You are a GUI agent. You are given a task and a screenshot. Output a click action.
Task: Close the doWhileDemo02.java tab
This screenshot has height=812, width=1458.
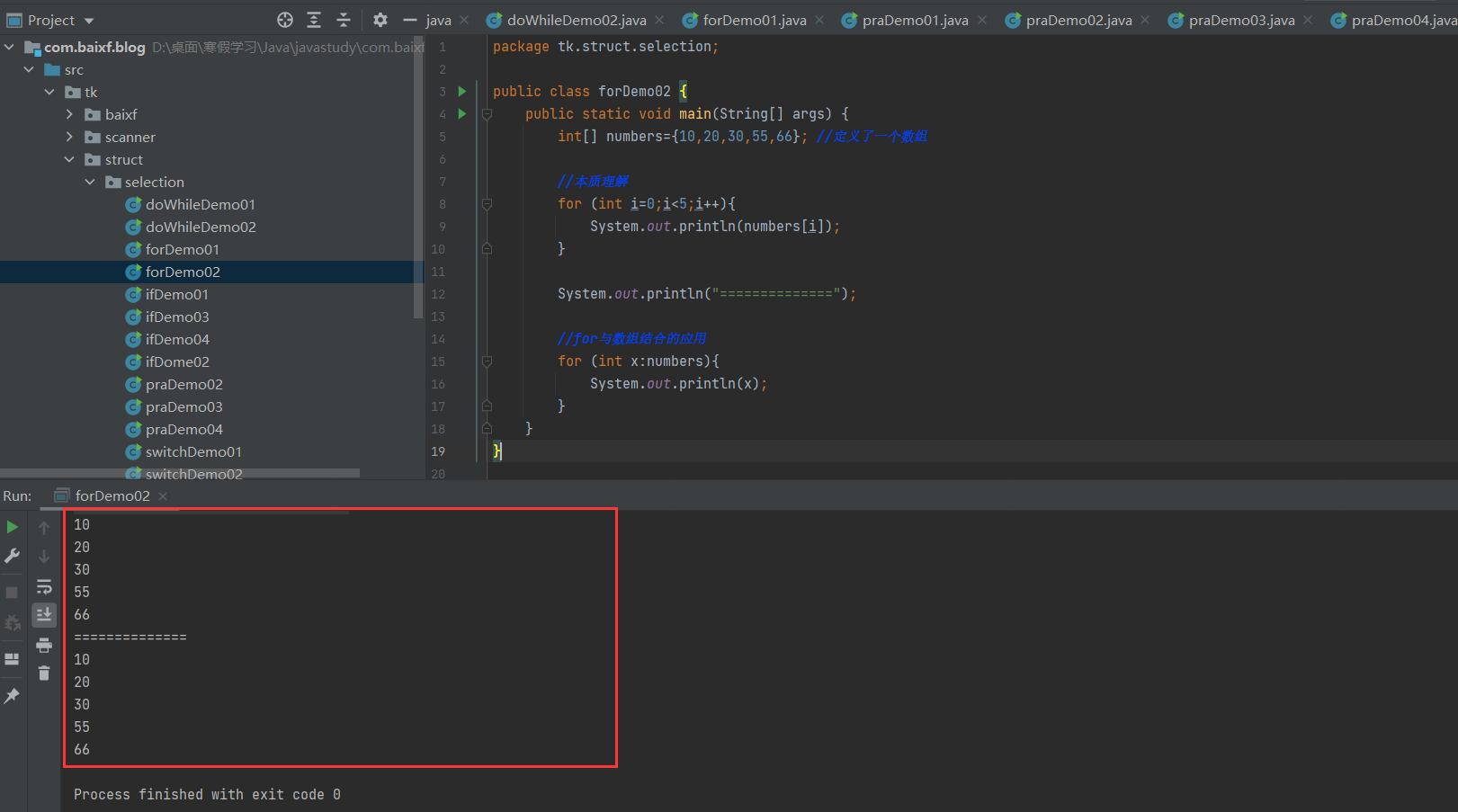pos(660,20)
